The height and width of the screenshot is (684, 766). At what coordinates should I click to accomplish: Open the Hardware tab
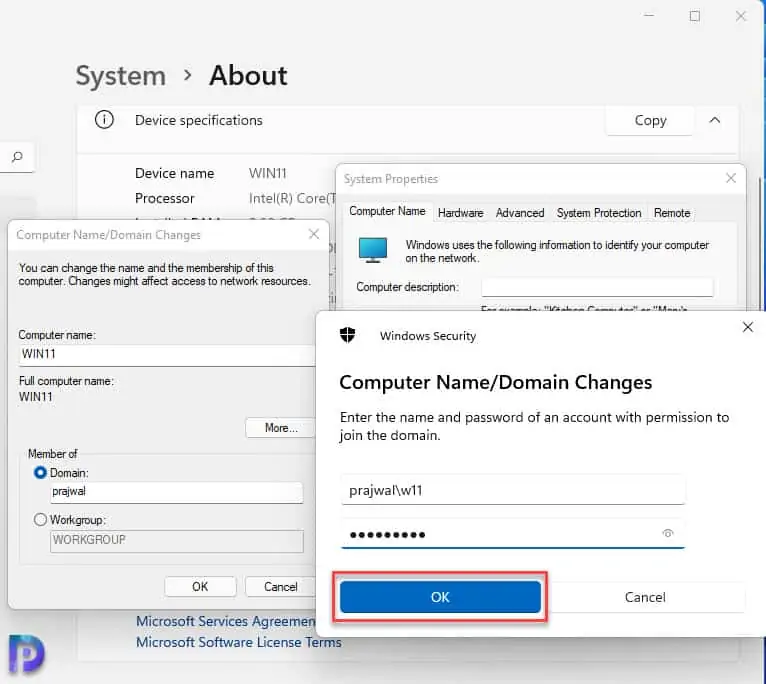(x=460, y=213)
